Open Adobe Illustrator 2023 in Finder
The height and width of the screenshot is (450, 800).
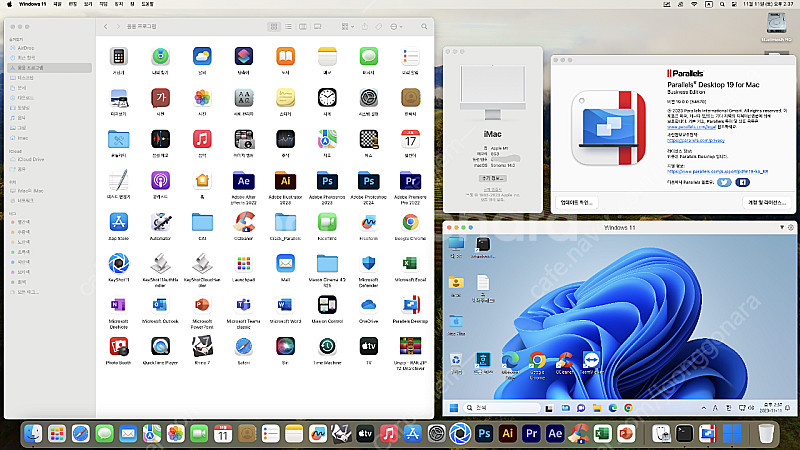click(x=285, y=181)
